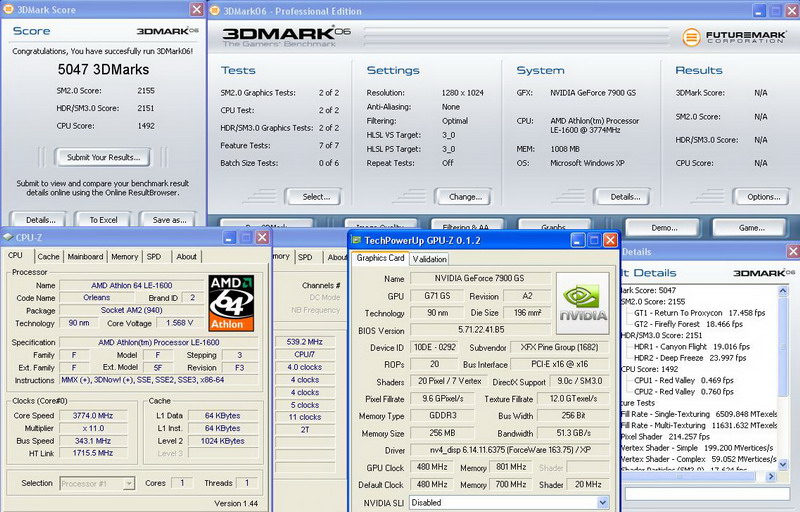Select the Graphics Card tab in GPU-Z
This screenshot has width=800, height=512.
pyautogui.click(x=380, y=258)
